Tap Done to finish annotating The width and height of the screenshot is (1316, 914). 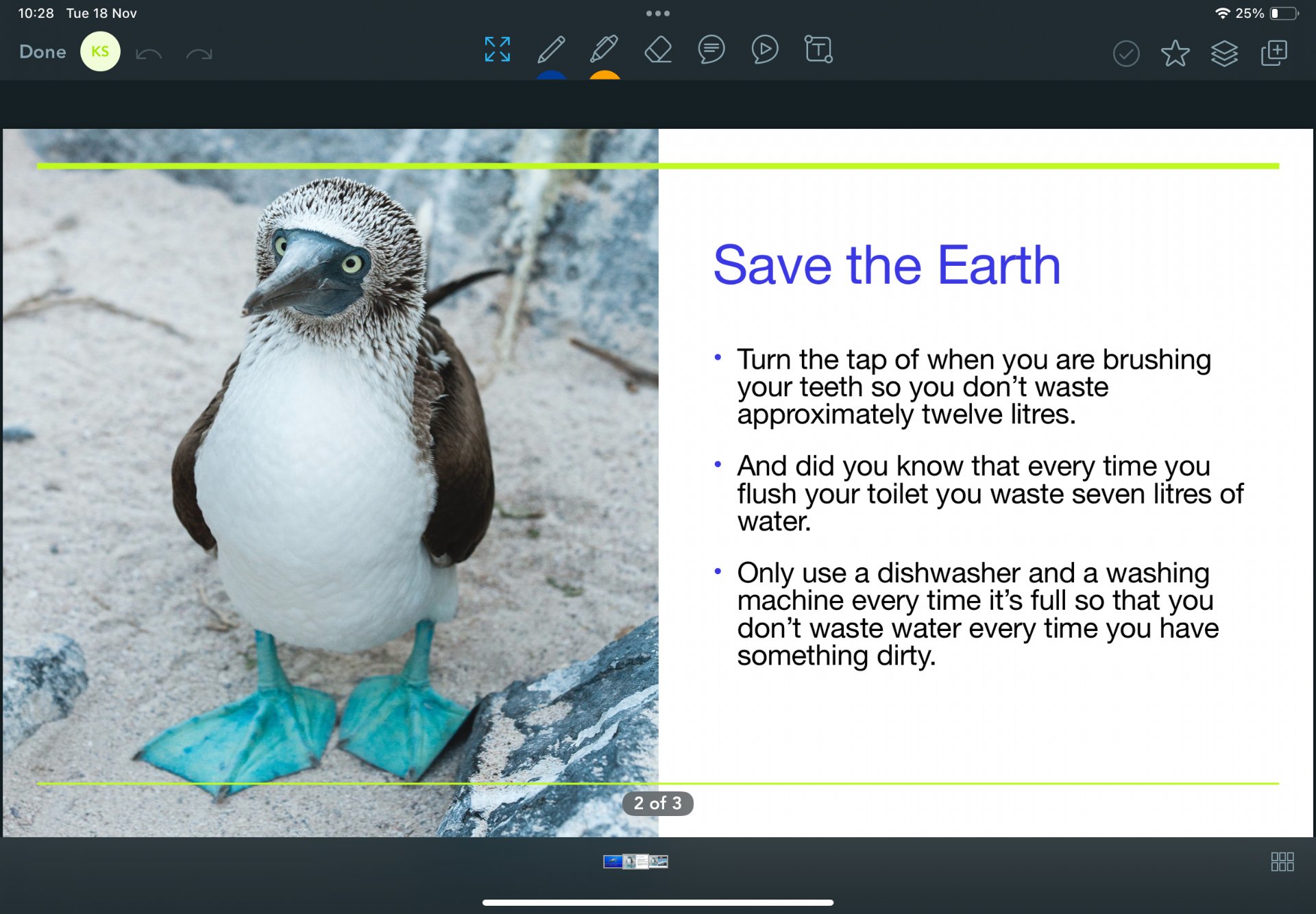[42, 52]
